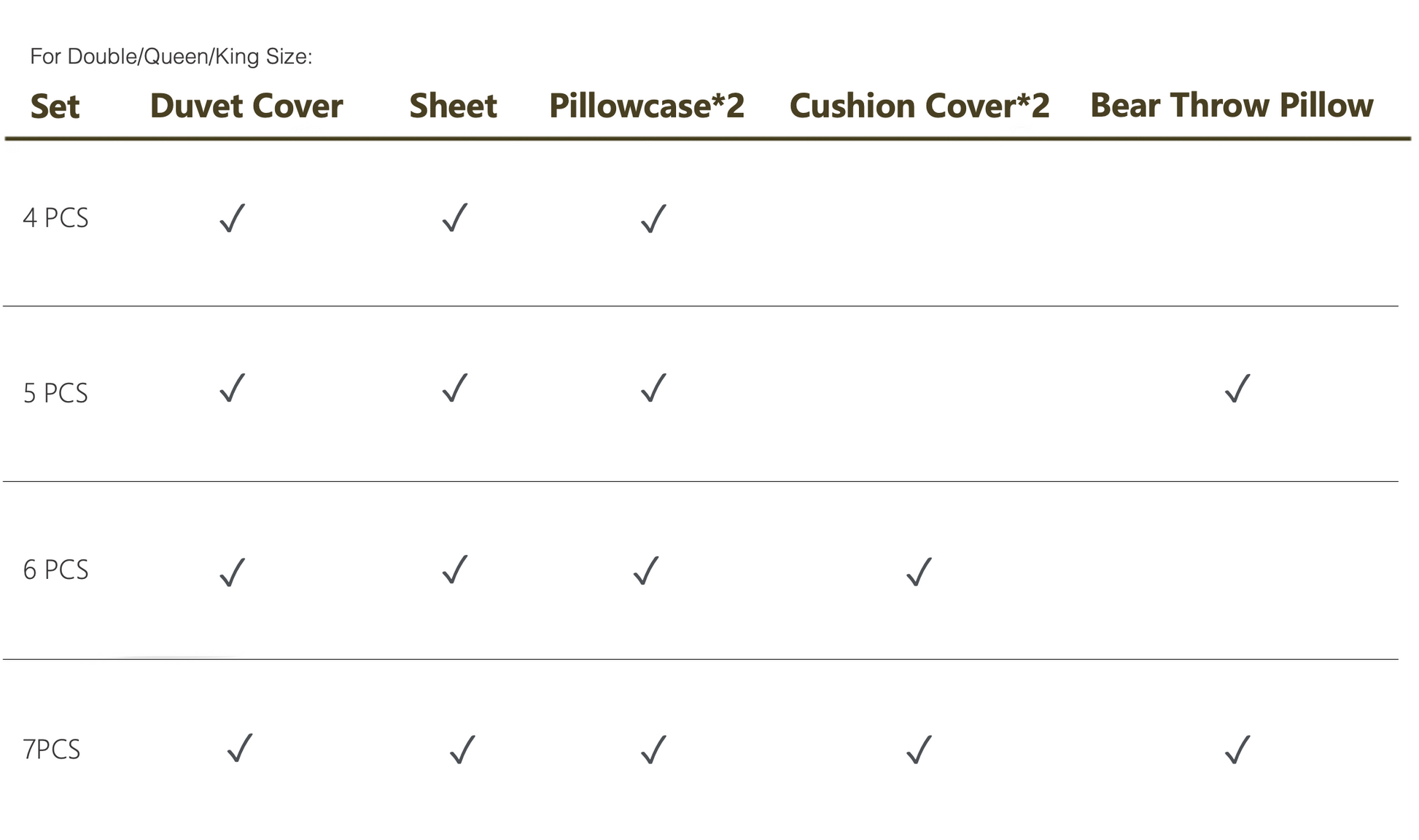Click the Sheet checkmark in 4 PCS row

tap(455, 217)
